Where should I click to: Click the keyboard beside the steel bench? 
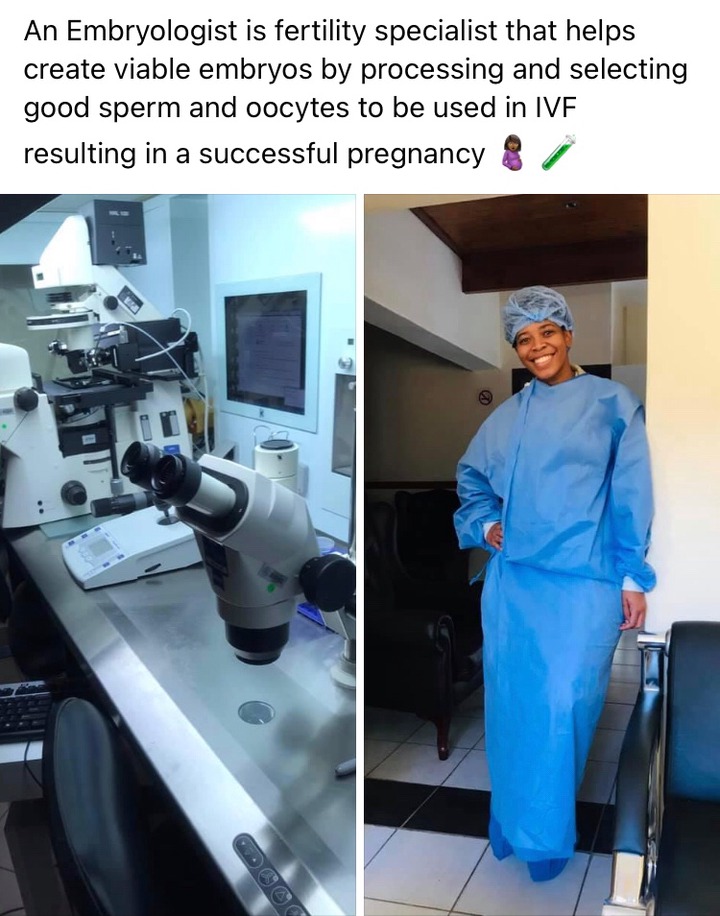point(25,710)
